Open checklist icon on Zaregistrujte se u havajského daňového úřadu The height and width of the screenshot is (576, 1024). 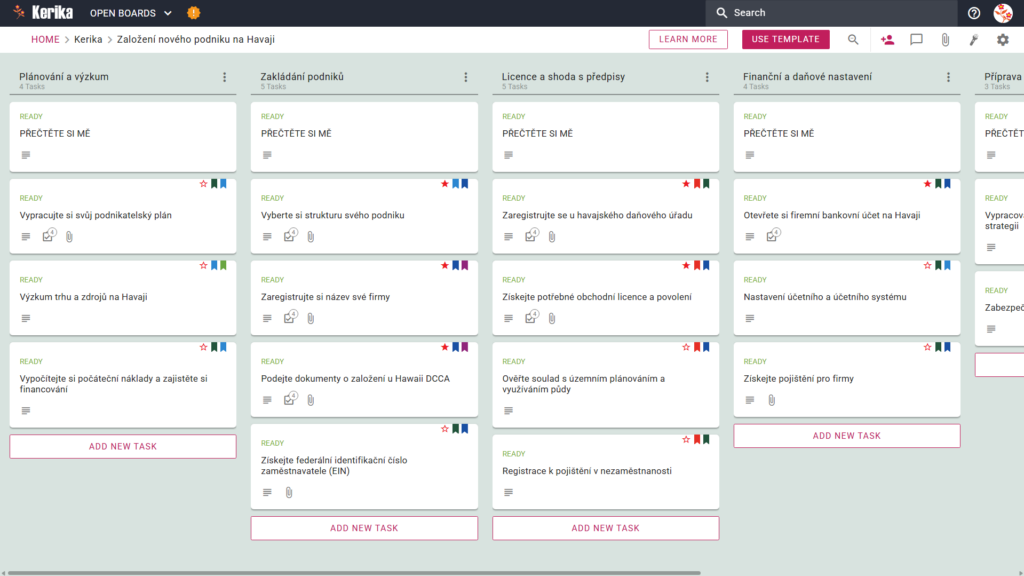click(x=532, y=235)
